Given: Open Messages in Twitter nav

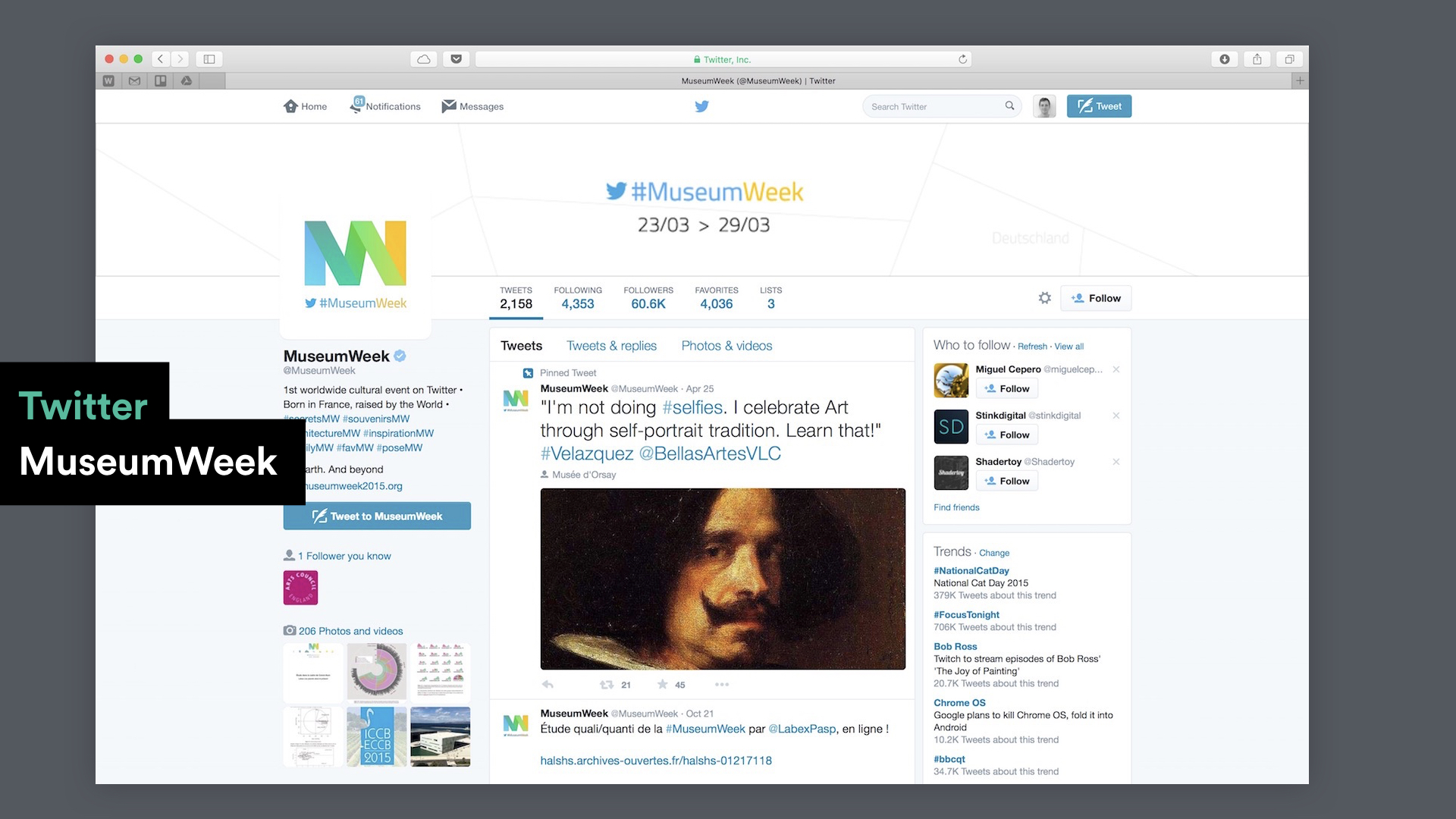Looking at the screenshot, I should pyautogui.click(x=472, y=106).
